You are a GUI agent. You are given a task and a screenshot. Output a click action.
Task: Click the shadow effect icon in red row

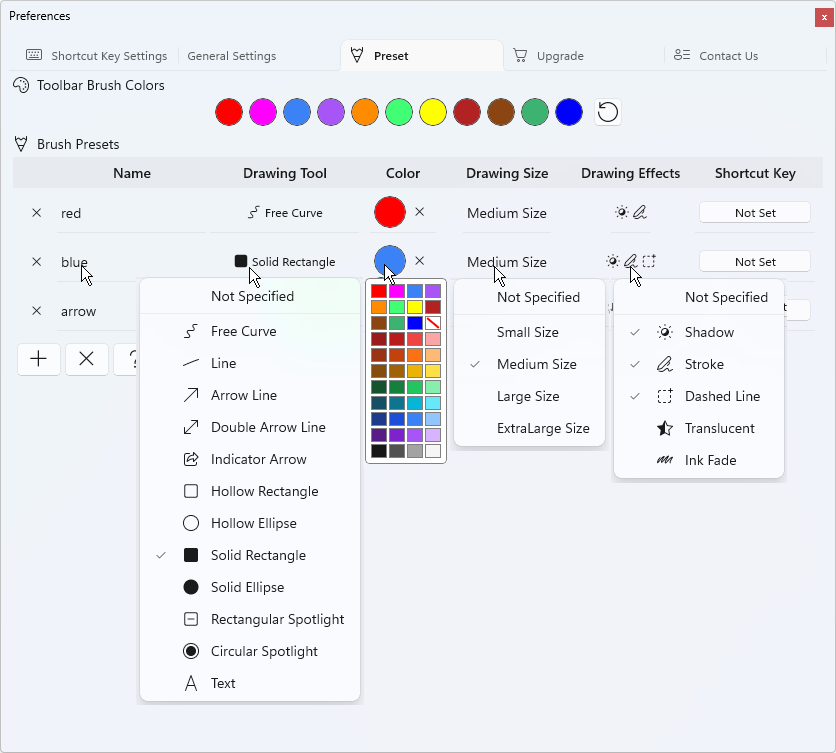click(x=622, y=212)
